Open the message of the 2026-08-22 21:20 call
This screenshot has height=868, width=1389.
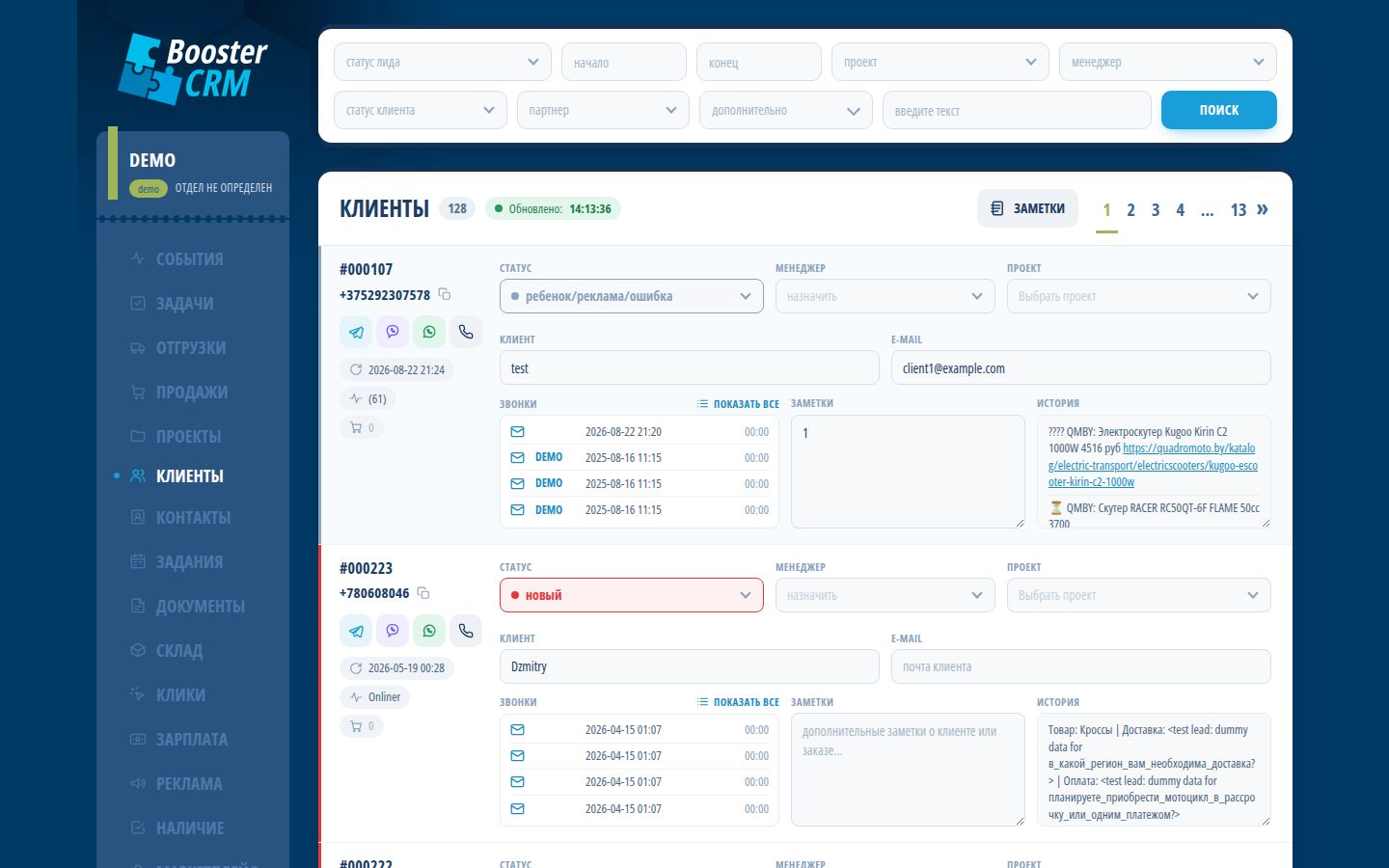[x=517, y=432]
